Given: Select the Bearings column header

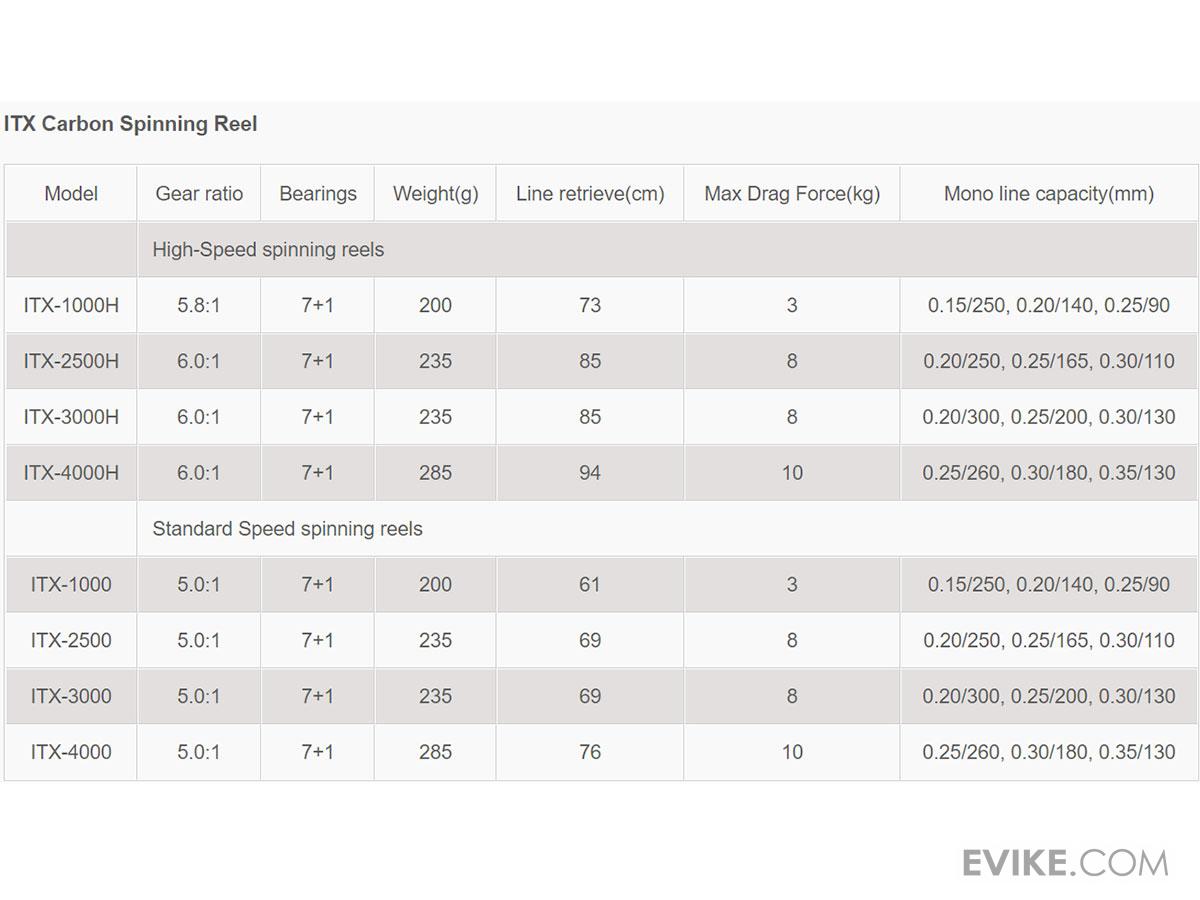Looking at the screenshot, I should point(318,194).
